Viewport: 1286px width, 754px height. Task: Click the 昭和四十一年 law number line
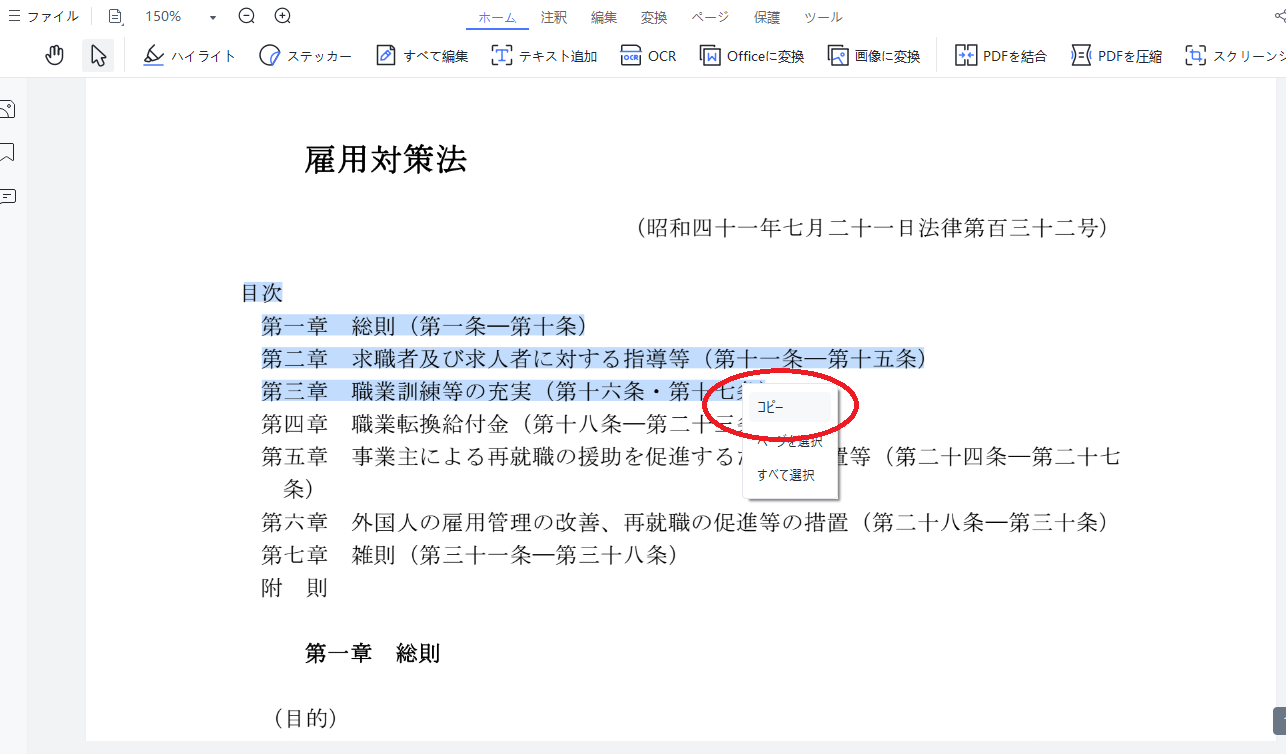coord(872,228)
